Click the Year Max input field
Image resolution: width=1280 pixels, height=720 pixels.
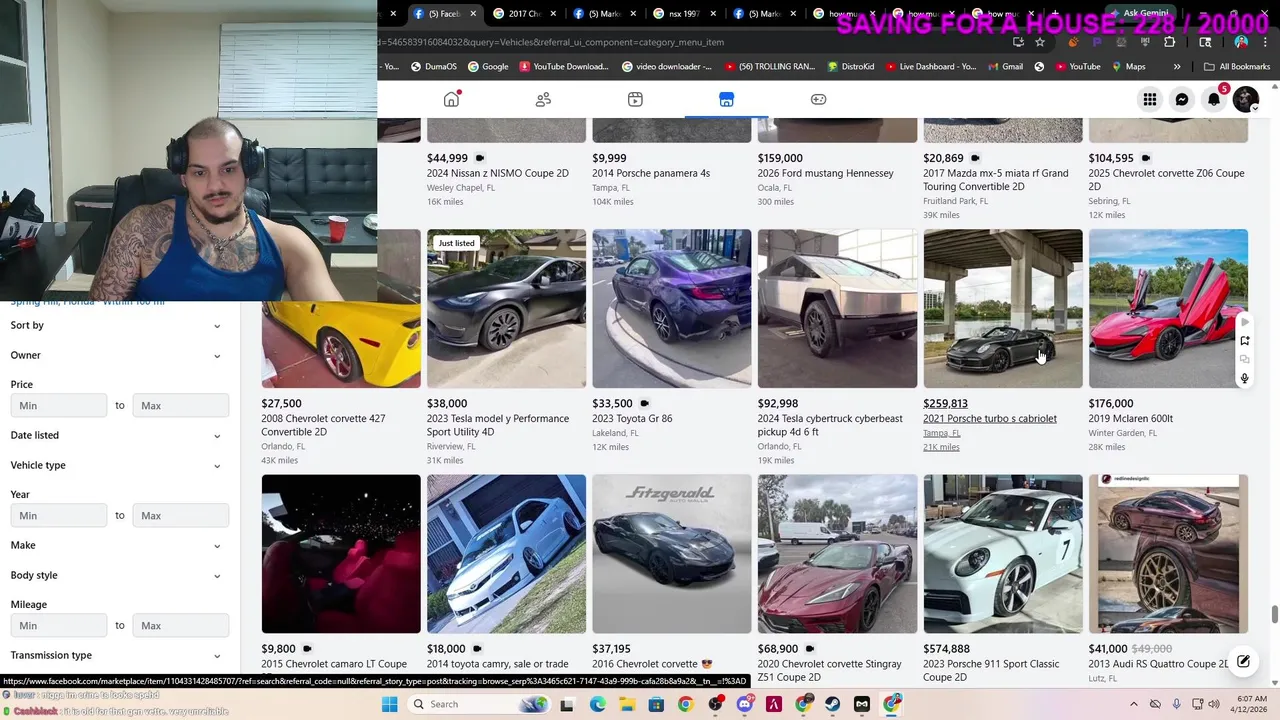tap(181, 515)
